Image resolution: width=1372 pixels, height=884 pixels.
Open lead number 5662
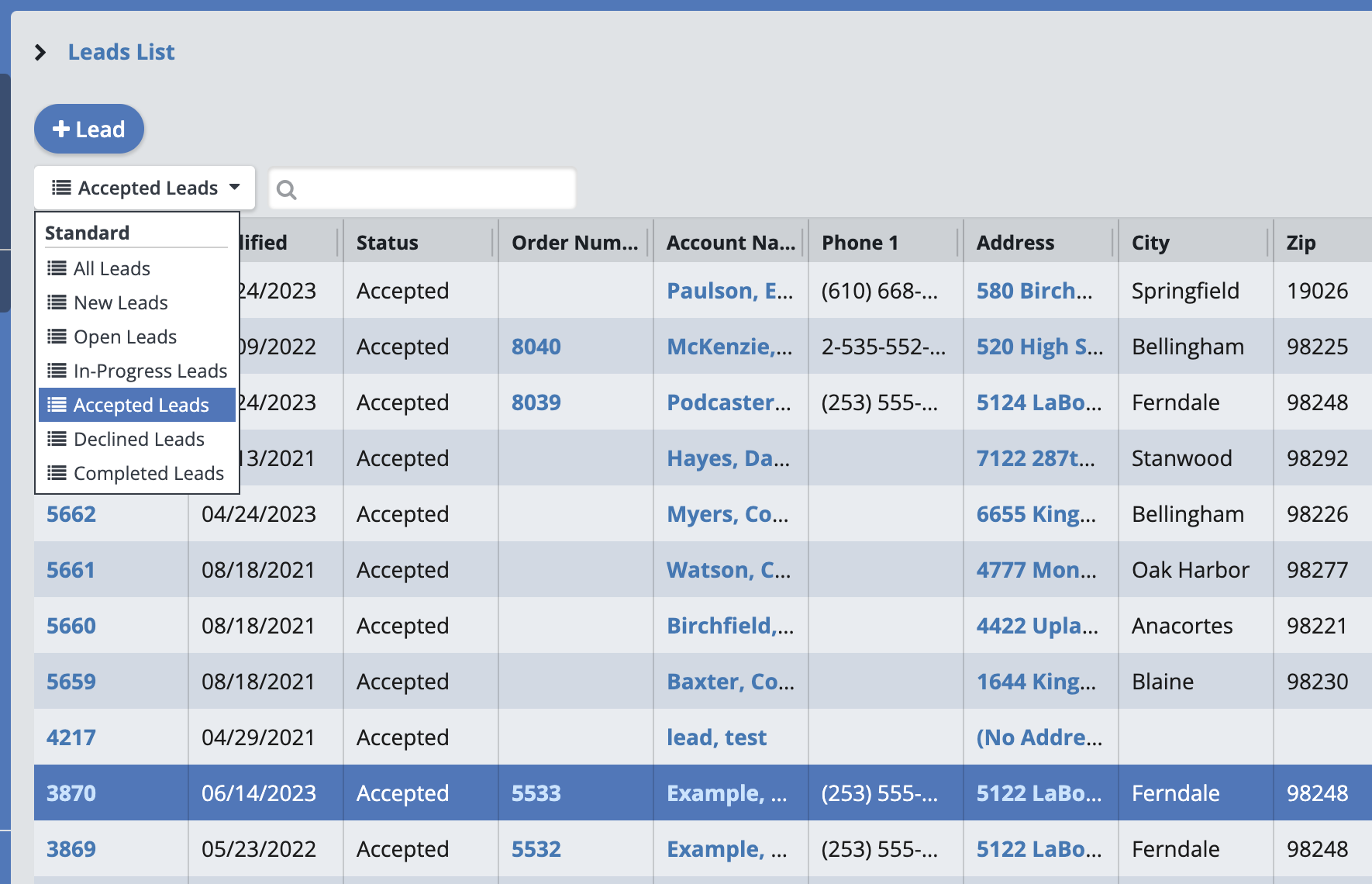point(71,514)
